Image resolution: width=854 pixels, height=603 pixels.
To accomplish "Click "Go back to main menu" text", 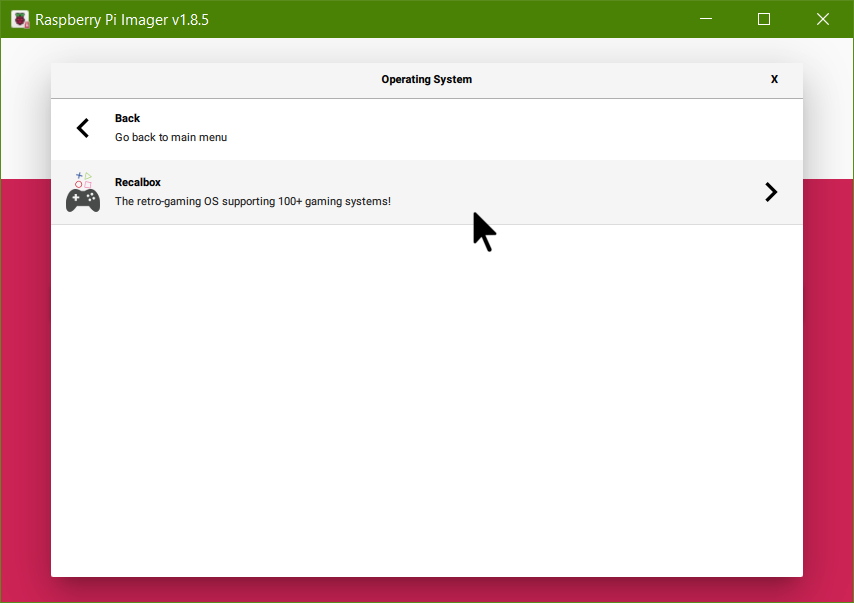I will [x=171, y=137].
